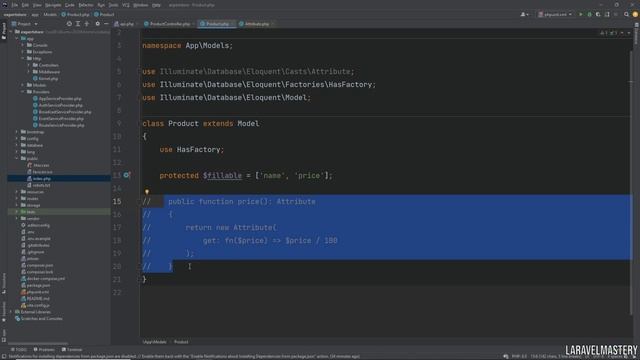Viewport: 640px width, 360px height.
Task: Open the Tools menu
Action: point(113,5)
